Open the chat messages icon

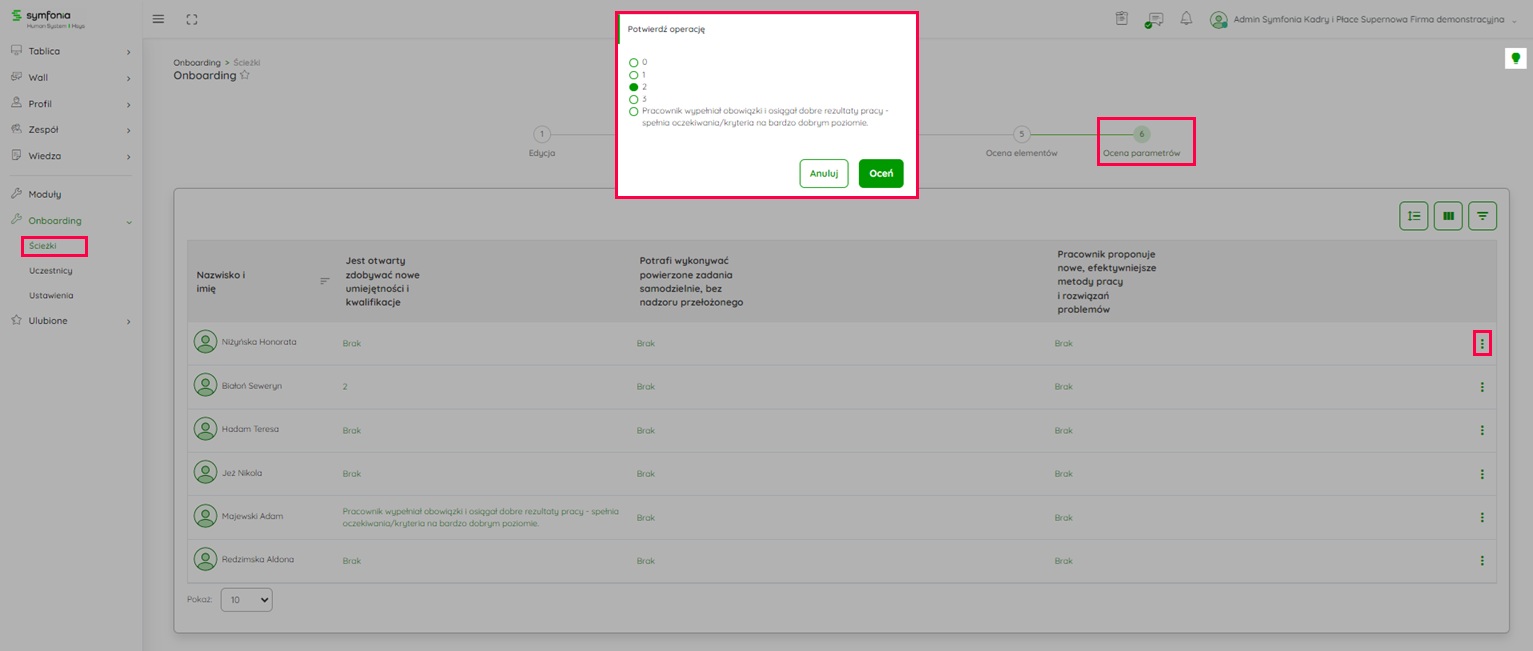pos(1155,19)
